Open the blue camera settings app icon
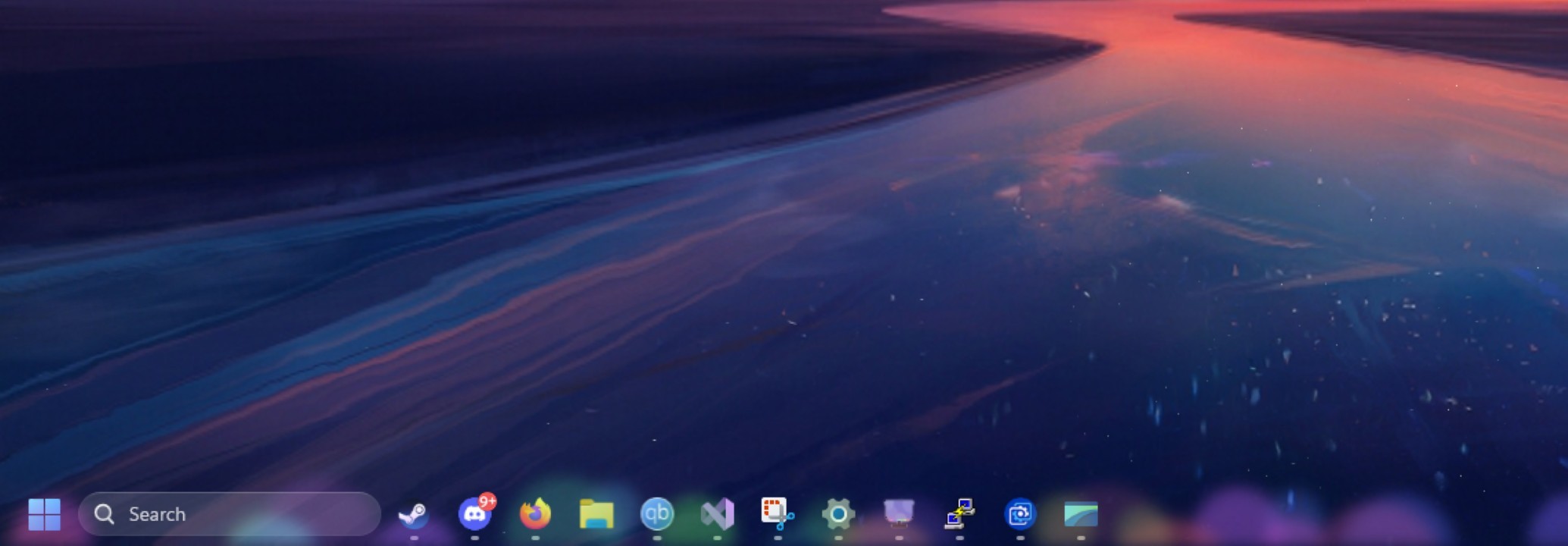Screen dimensions: 1568x546 coord(1020,514)
